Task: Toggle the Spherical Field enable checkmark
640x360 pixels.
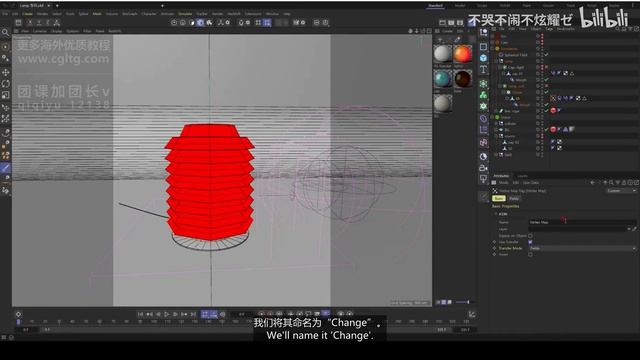Action: 546,55
